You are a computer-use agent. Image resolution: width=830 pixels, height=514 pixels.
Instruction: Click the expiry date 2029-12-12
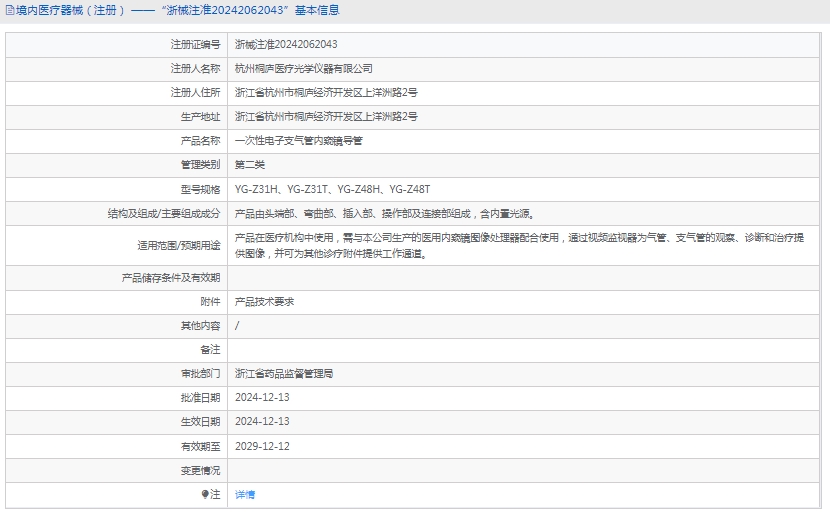(262, 446)
